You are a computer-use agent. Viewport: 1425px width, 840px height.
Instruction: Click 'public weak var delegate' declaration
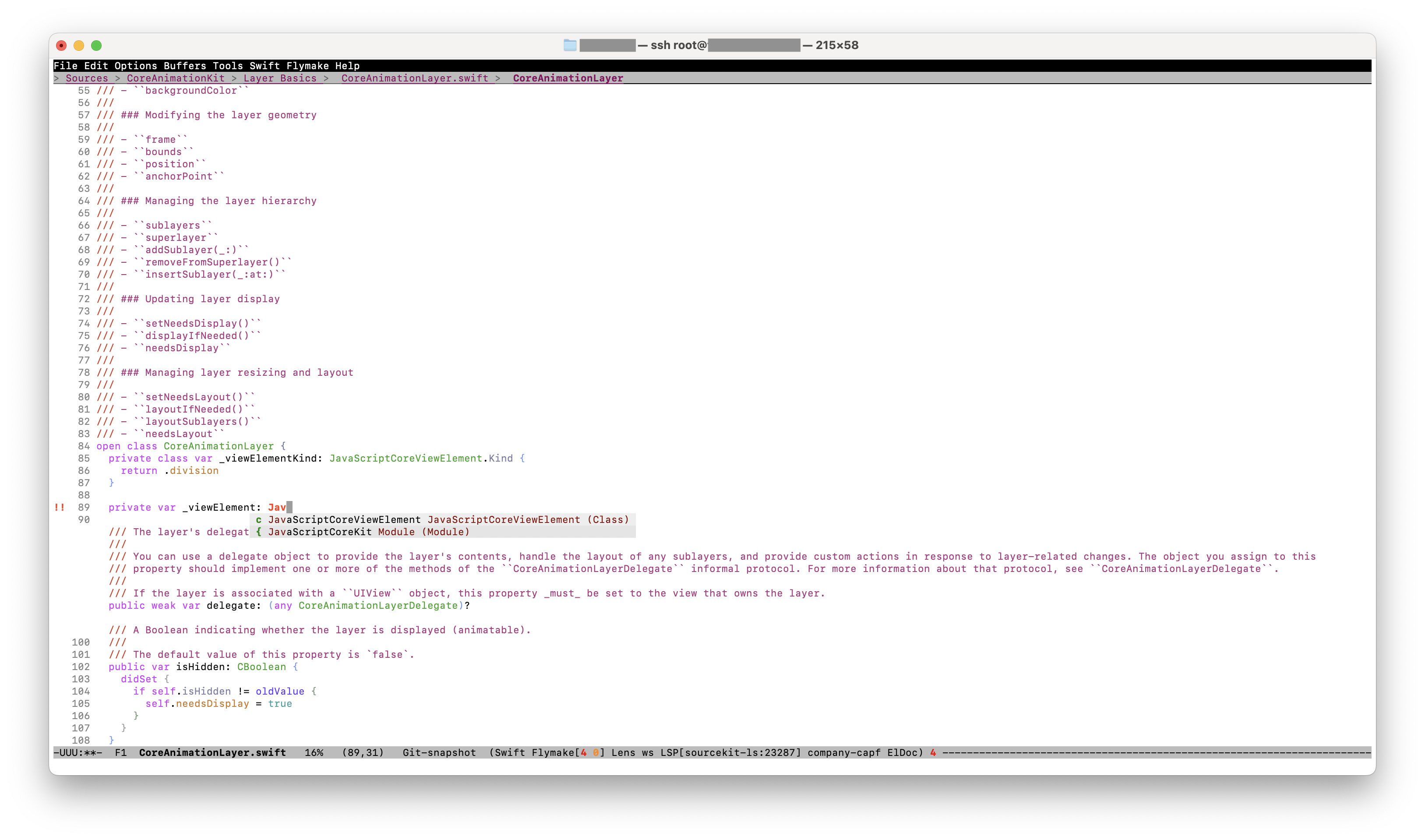(x=184, y=606)
